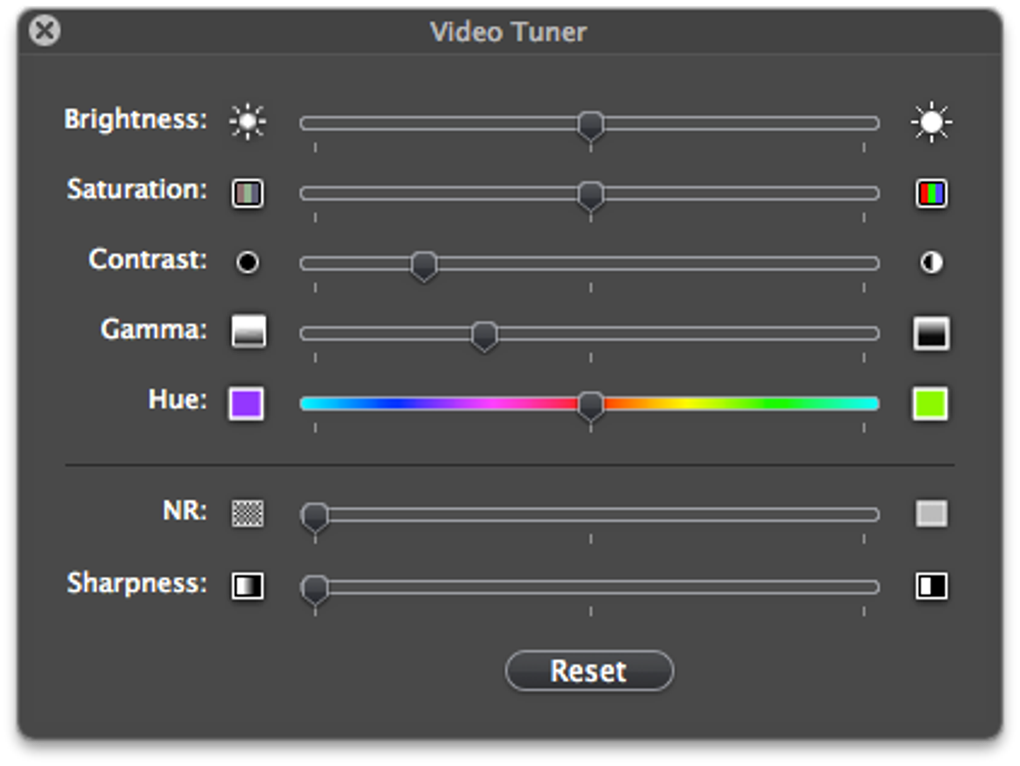
Task: Click the sharp Sharpness maximum icon
Action: pos(931,586)
